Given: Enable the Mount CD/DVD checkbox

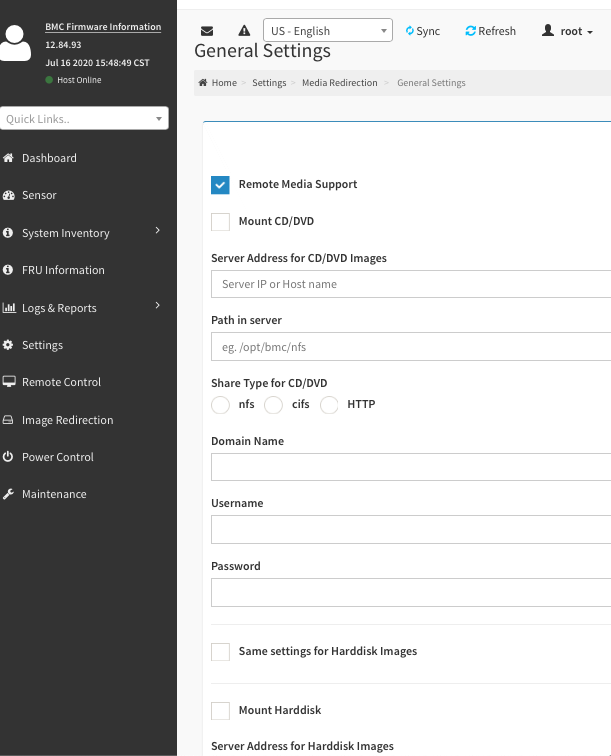Looking at the screenshot, I should [x=220, y=222].
